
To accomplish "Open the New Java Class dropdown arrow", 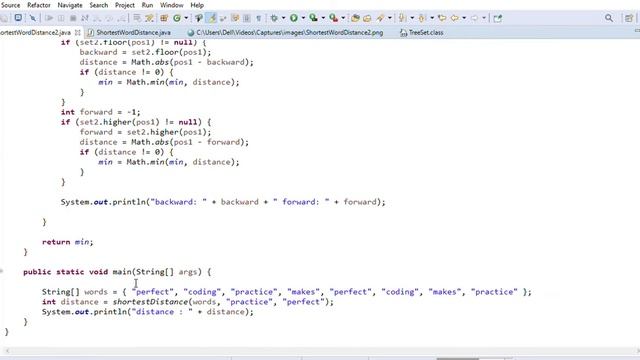I will (186, 18).
